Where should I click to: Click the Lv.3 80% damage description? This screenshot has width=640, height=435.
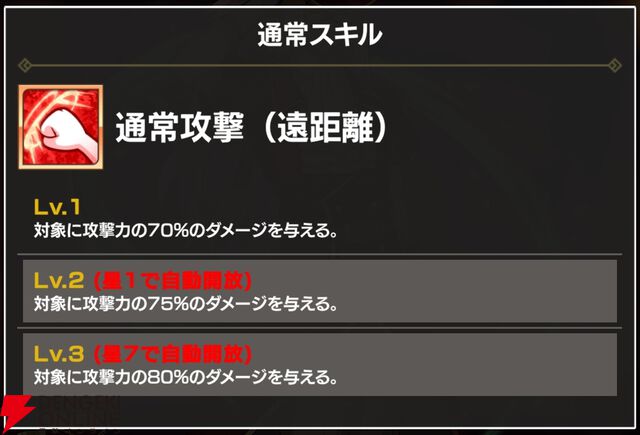(185, 376)
